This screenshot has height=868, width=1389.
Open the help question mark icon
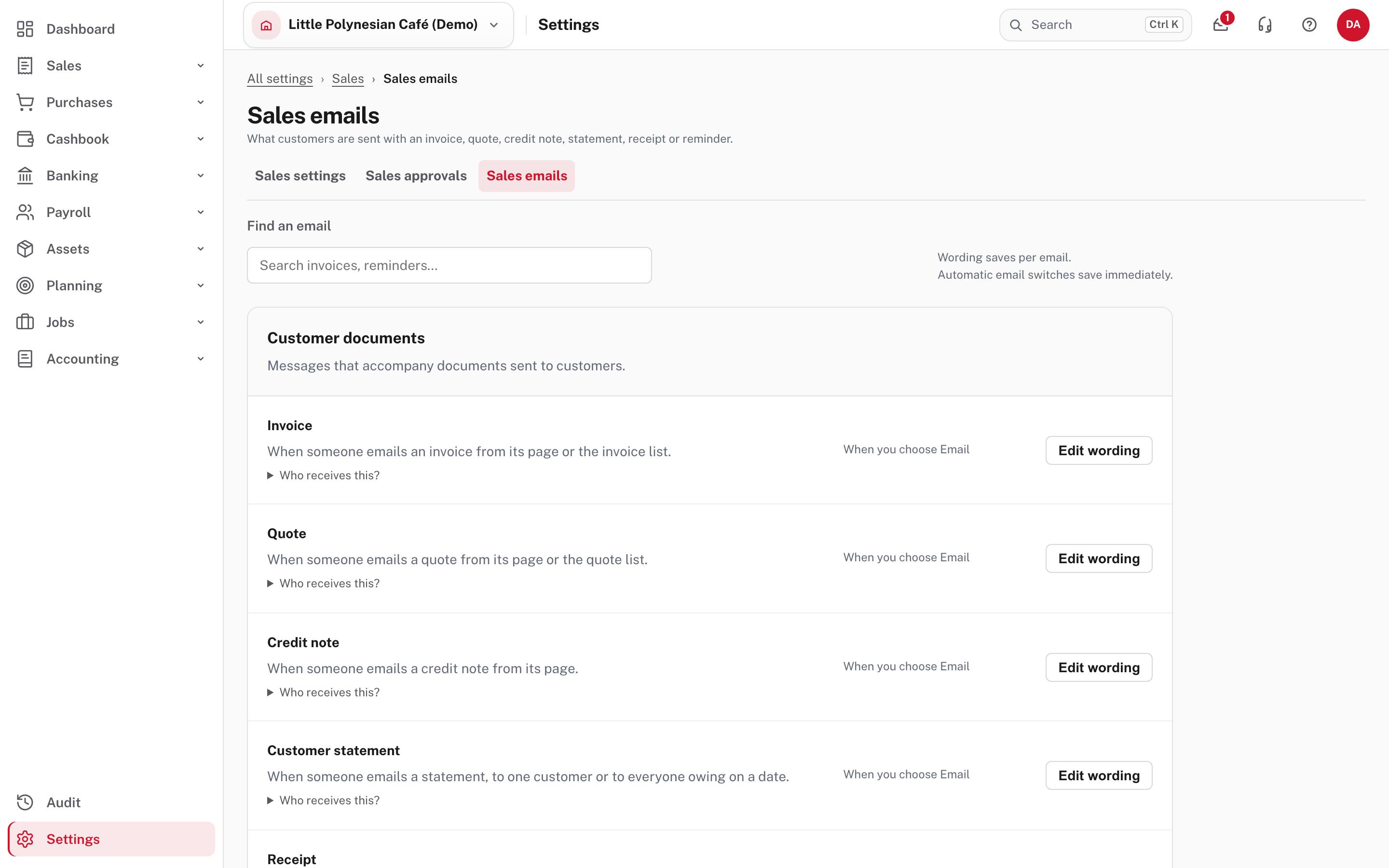1309,25
